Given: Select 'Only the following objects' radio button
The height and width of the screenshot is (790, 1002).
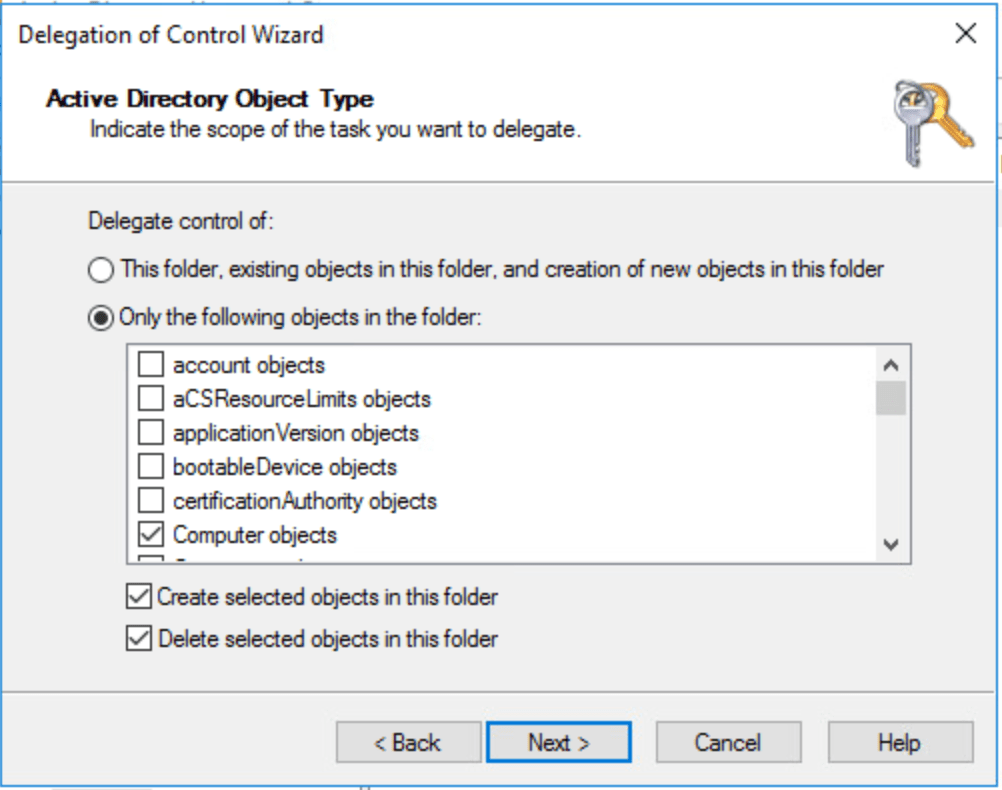Looking at the screenshot, I should coord(102,317).
